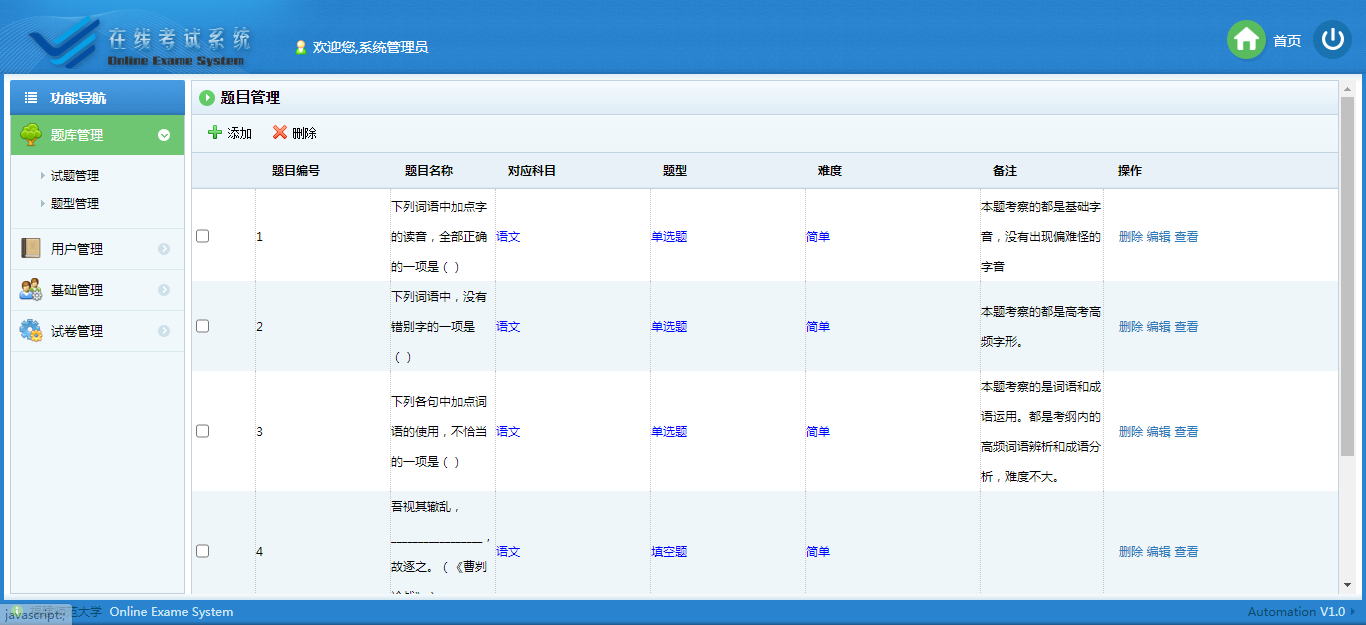
Task: Expand the 试卷管理 section arrow
Action: pos(164,331)
